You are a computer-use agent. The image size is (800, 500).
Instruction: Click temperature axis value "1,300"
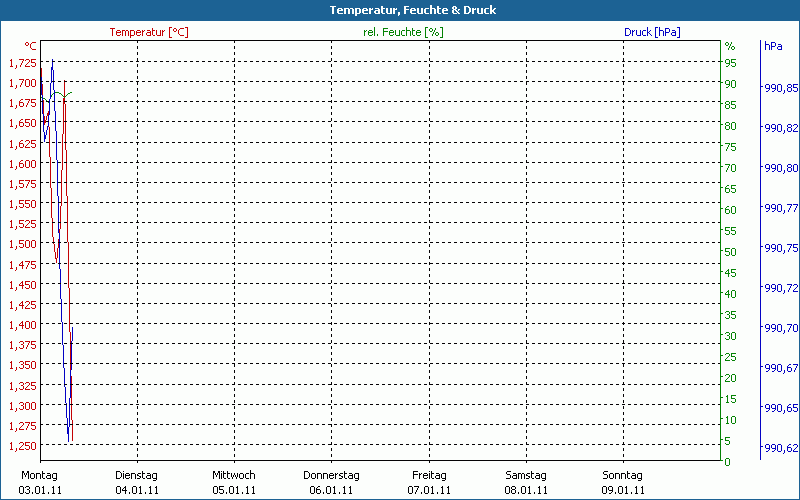coord(23,406)
